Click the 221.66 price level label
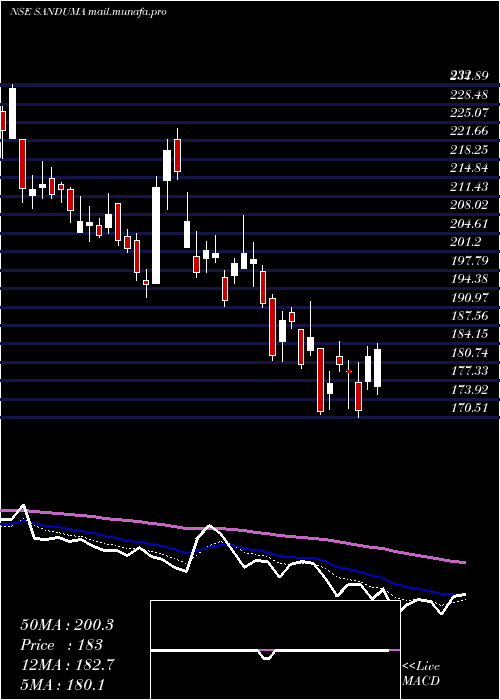The width and height of the screenshot is (500, 700). point(468,131)
